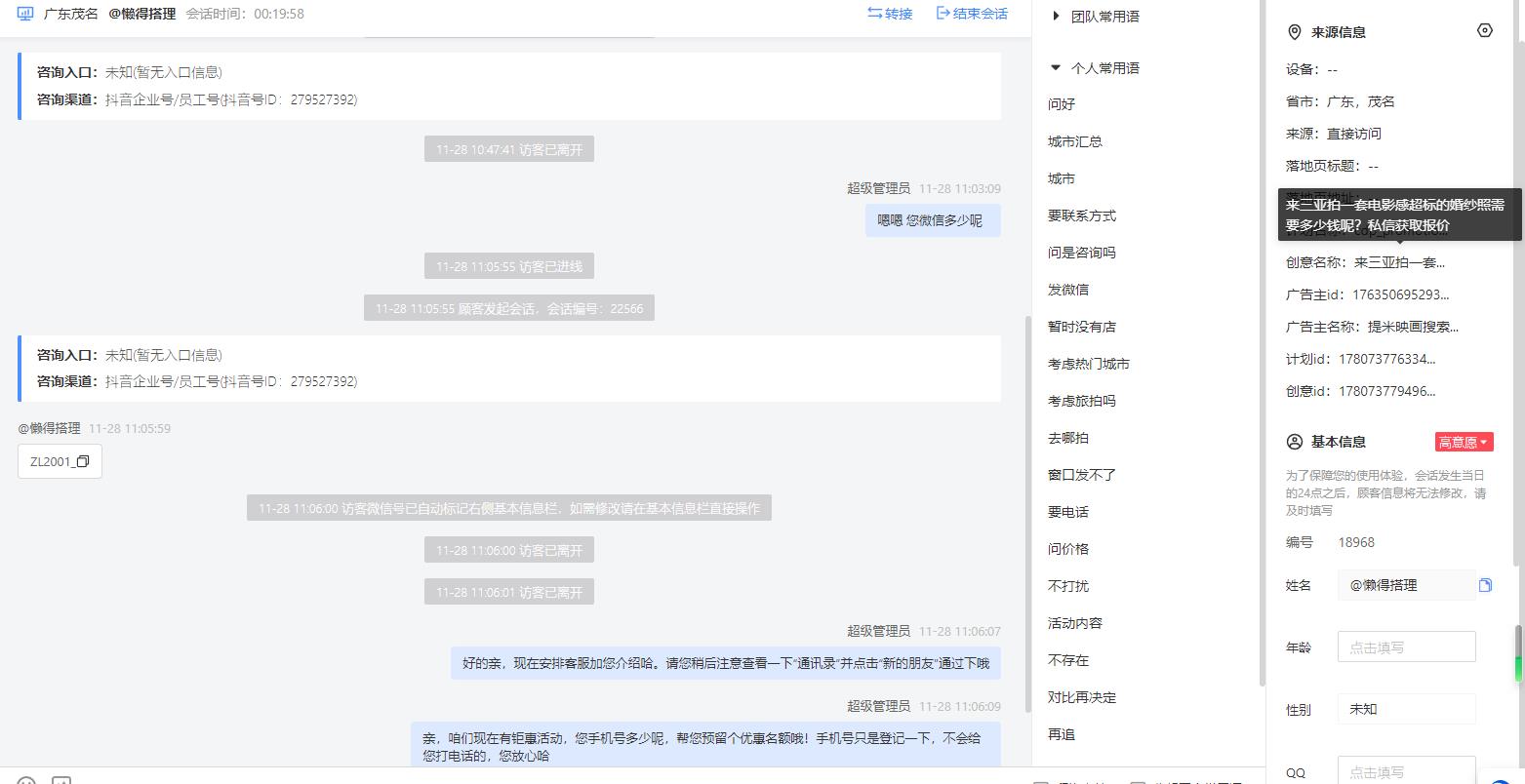Select the 去哪拍 quick phrase
Image resolution: width=1525 pixels, height=784 pixels.
pyautogui.click(x=1068, y=438)
